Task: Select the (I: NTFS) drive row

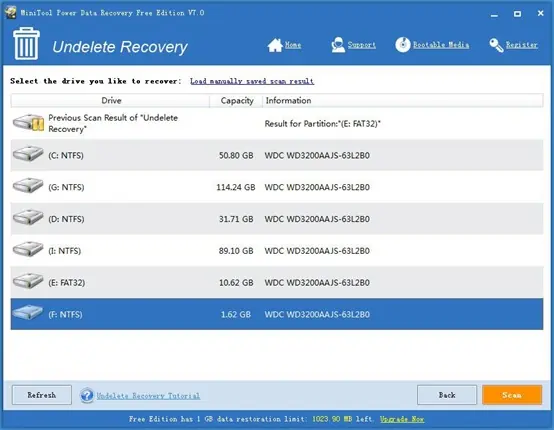Action: (x=277, y=251)
